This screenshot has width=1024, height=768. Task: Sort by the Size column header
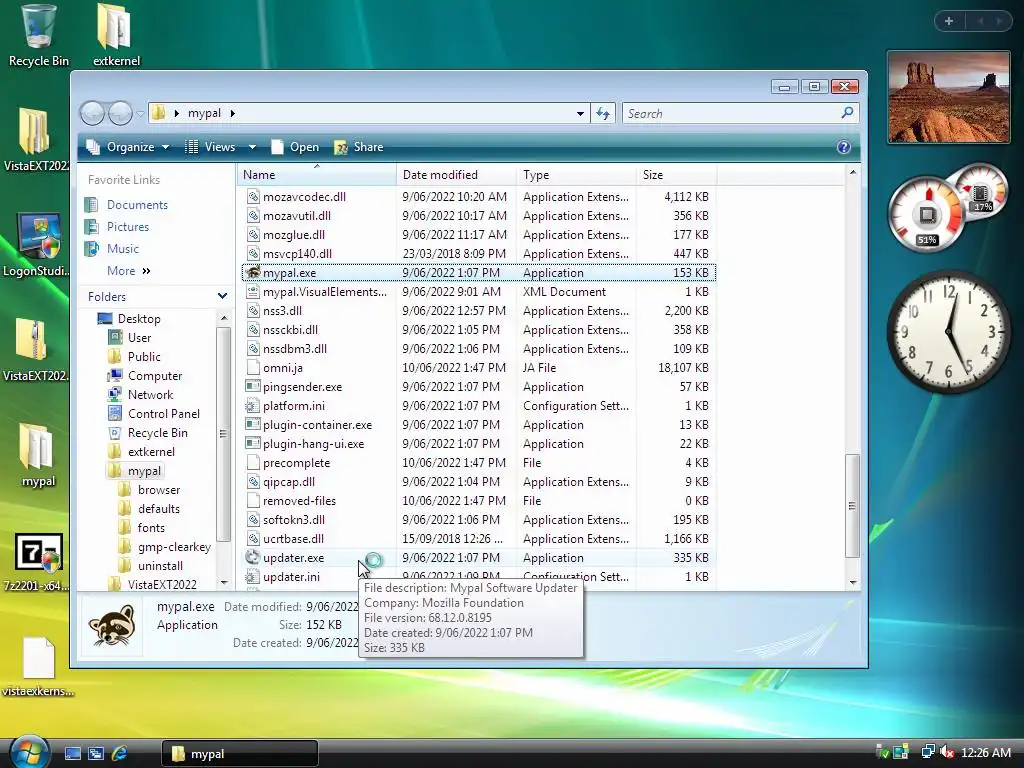(676, 174)
